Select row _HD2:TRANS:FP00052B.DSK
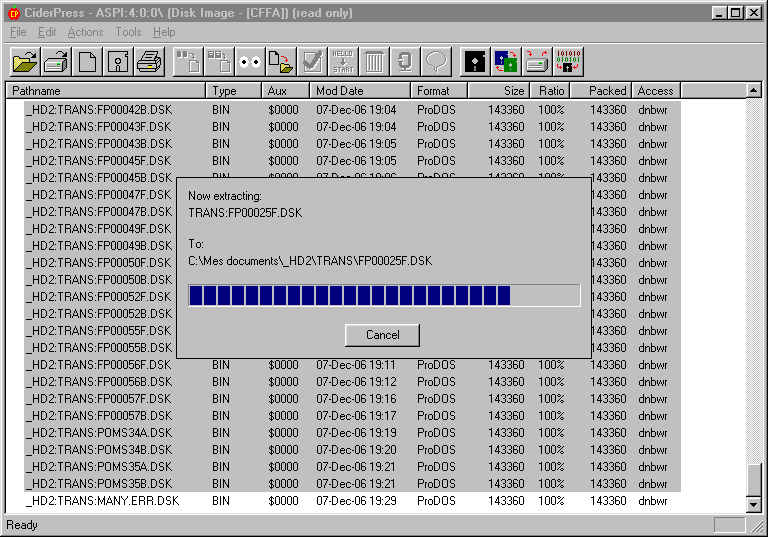 (x=100, y=314)
